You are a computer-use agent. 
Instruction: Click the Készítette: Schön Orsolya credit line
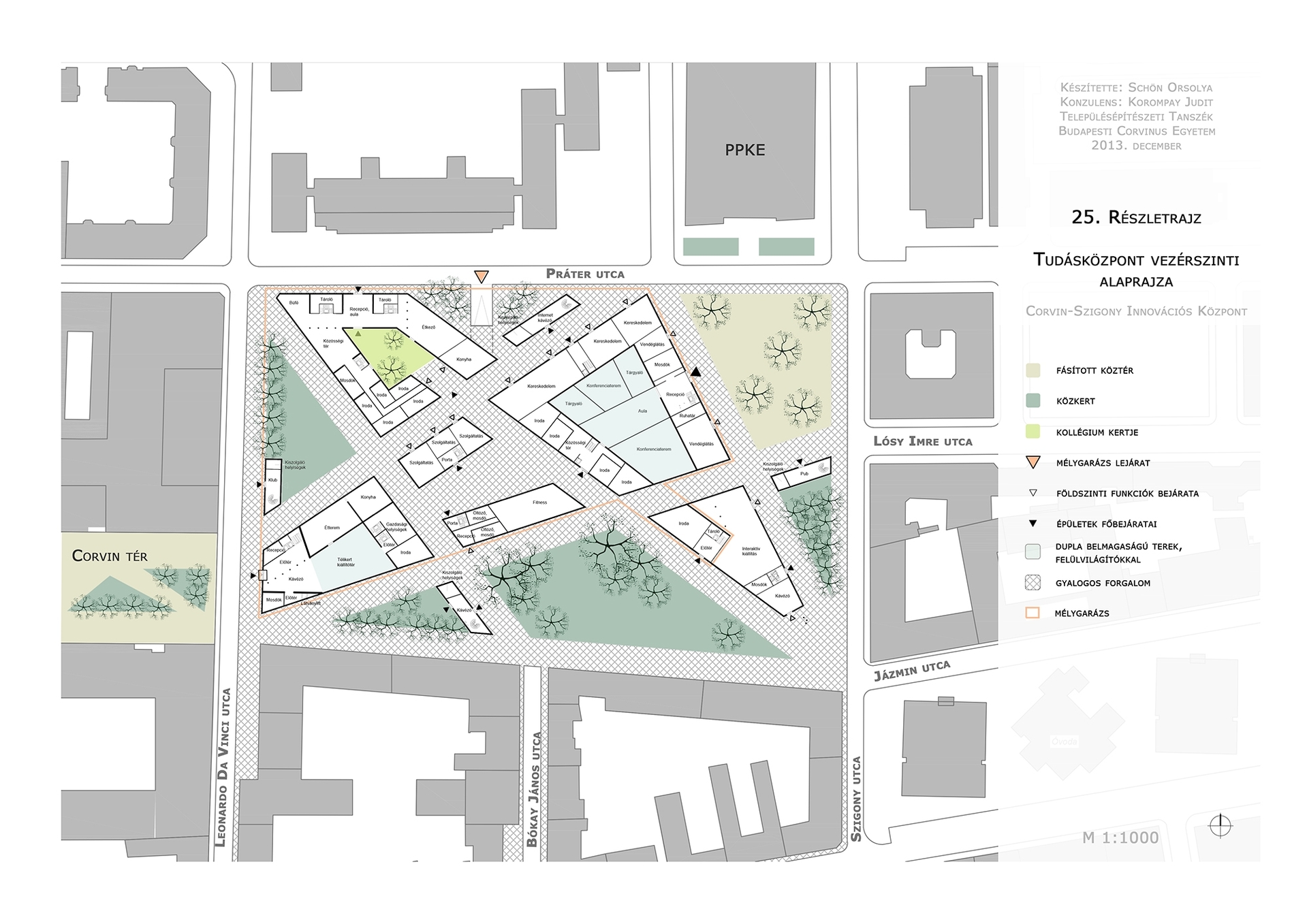[x=1136, y=88]
